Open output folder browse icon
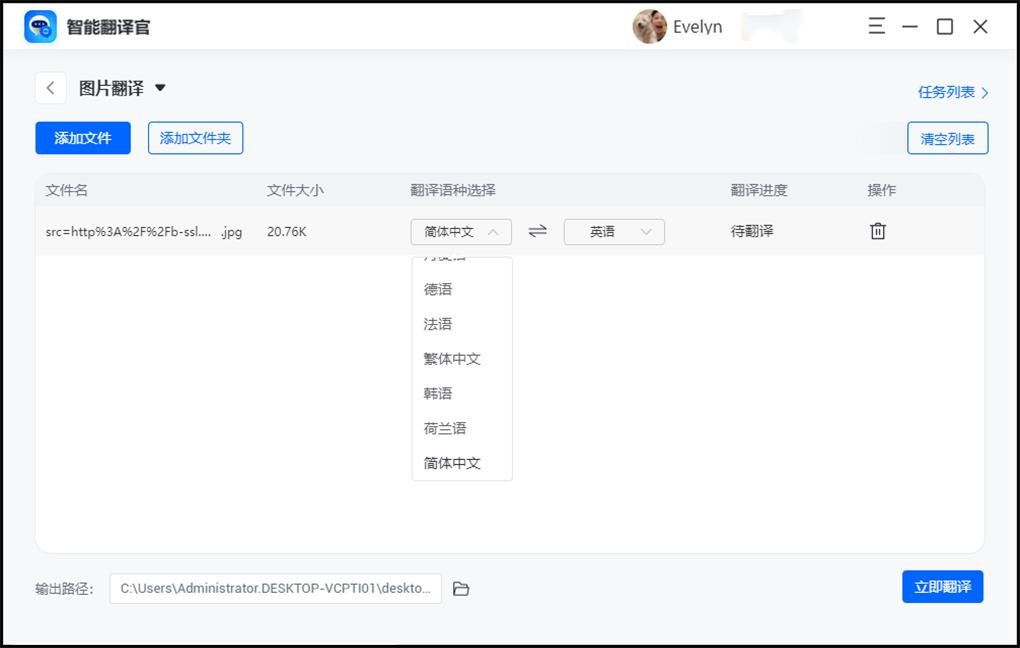Image resolution: width=1020 pixels, height=648 pixels. pyautogui.click(x=461, y=589)
